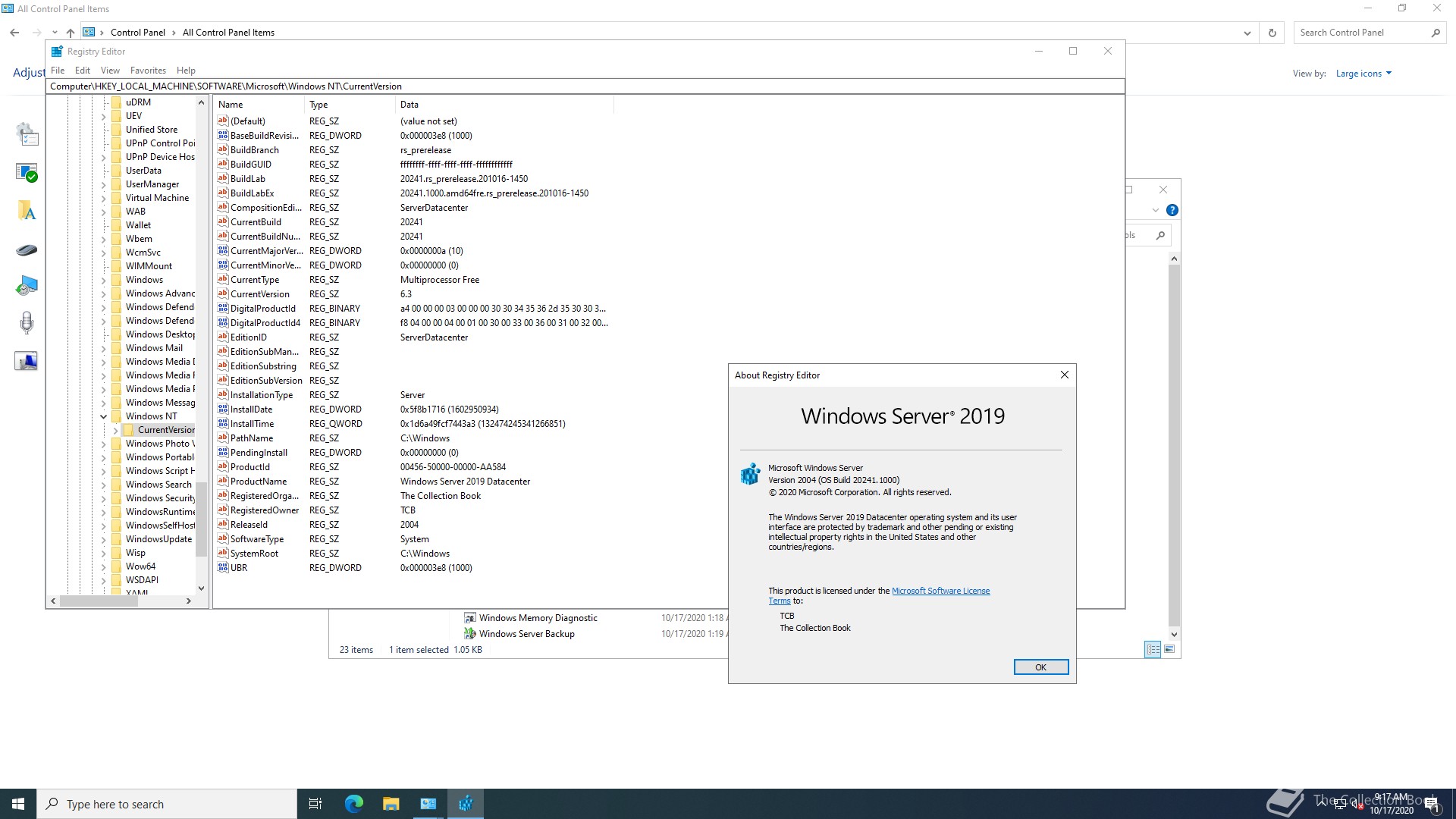This screenshot has width=1456, height=819.
Task: Go back in Control Panel navigation
Action: (14, 33)
